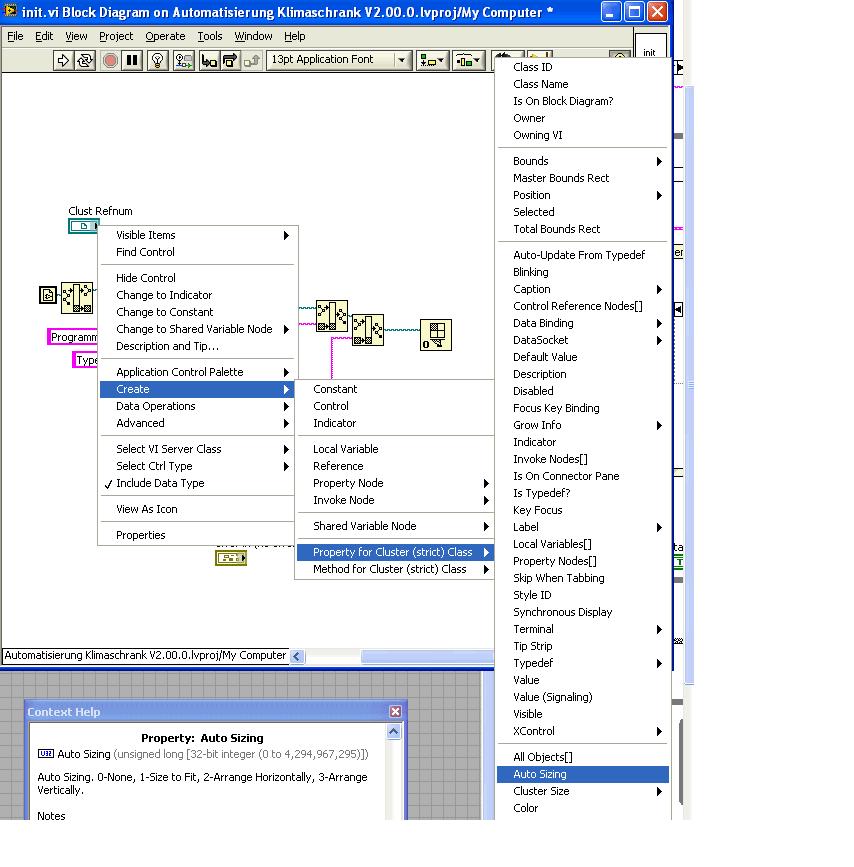Select the Value (Signaling) property
This screenshot has width=854, height=867.
click(582, 697)
